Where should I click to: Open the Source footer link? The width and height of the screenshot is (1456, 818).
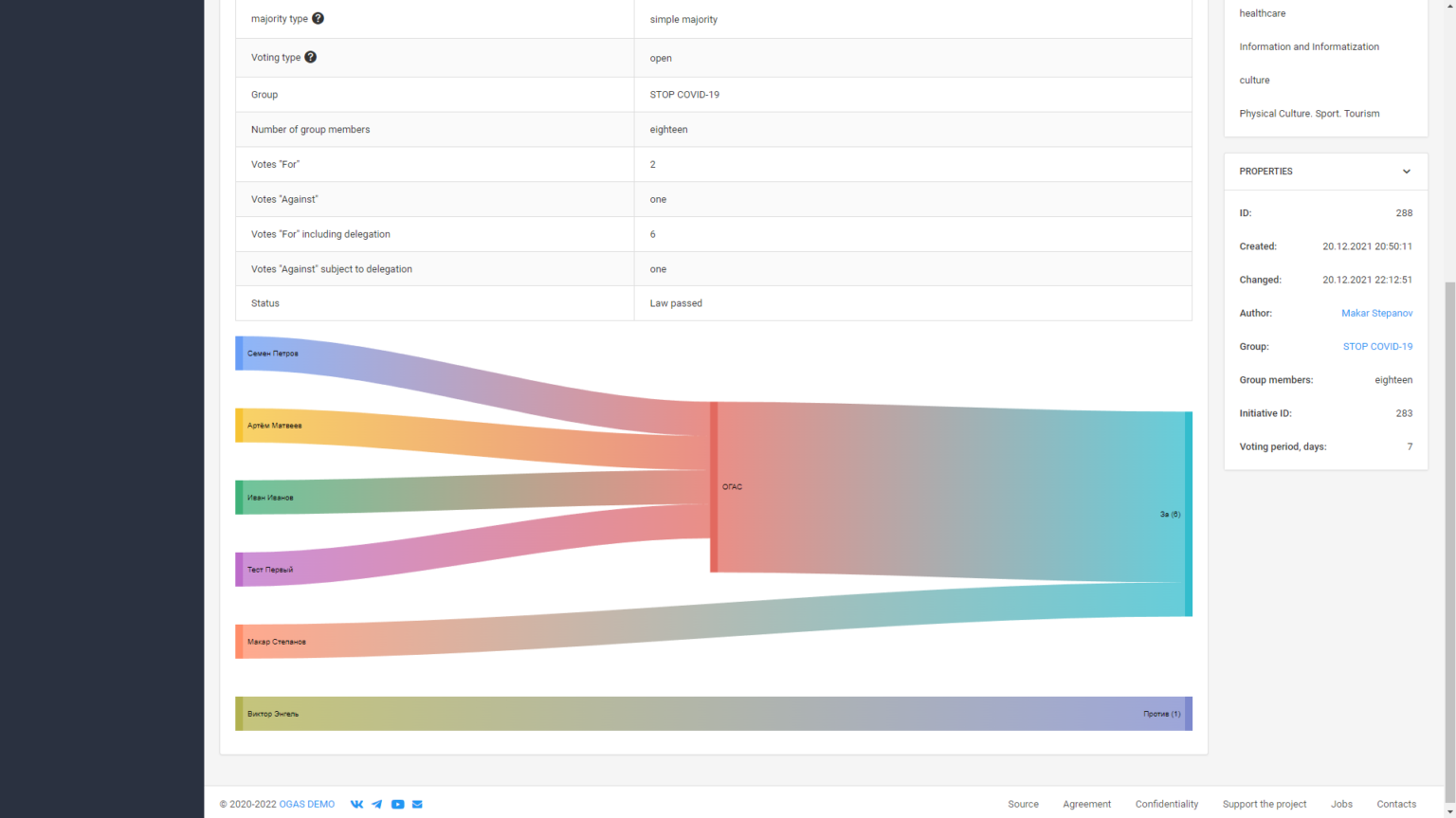pyautogui.click(x=1023, y=804)
